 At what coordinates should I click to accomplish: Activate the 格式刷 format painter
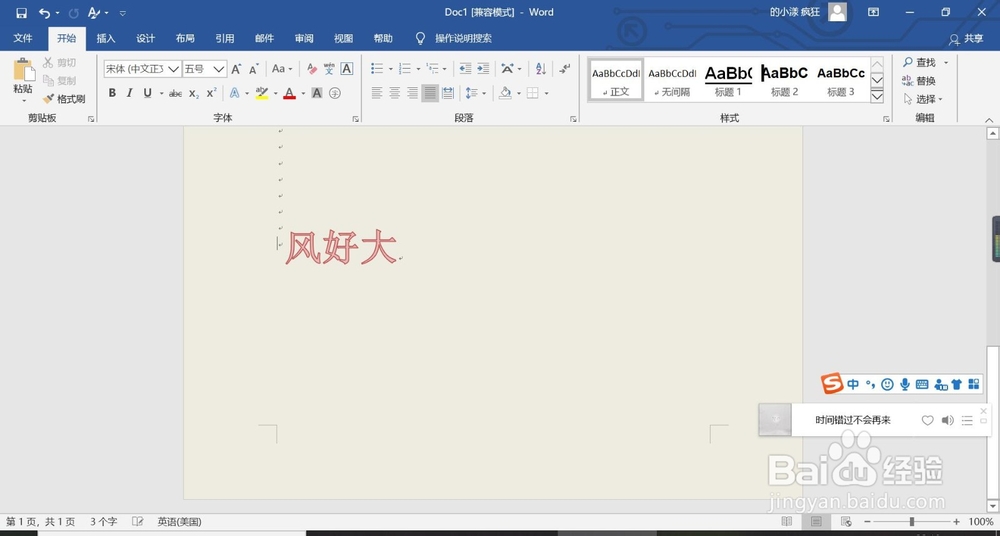coord(64,99)
